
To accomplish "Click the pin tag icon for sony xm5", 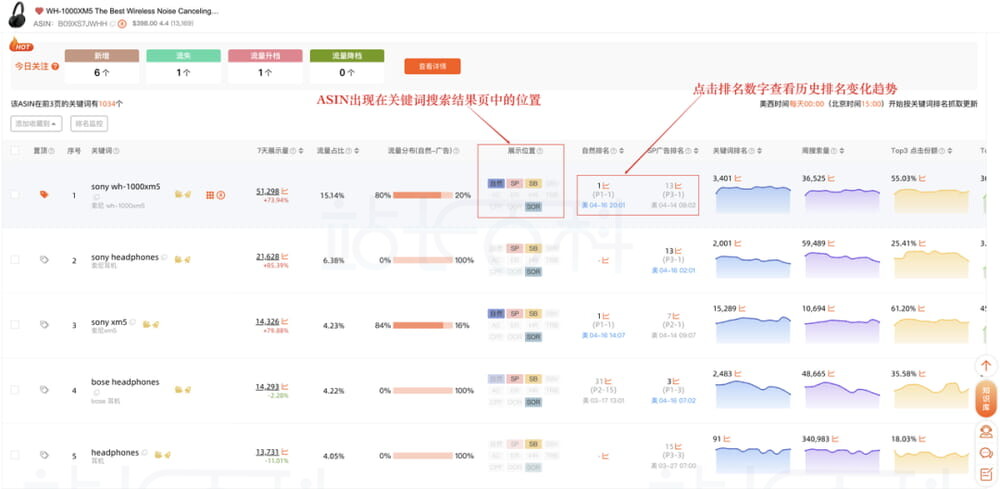I will click(x=44, y=325).
